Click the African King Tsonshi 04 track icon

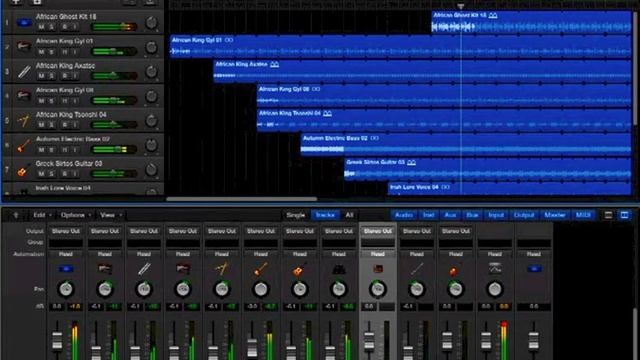[24, 120]
